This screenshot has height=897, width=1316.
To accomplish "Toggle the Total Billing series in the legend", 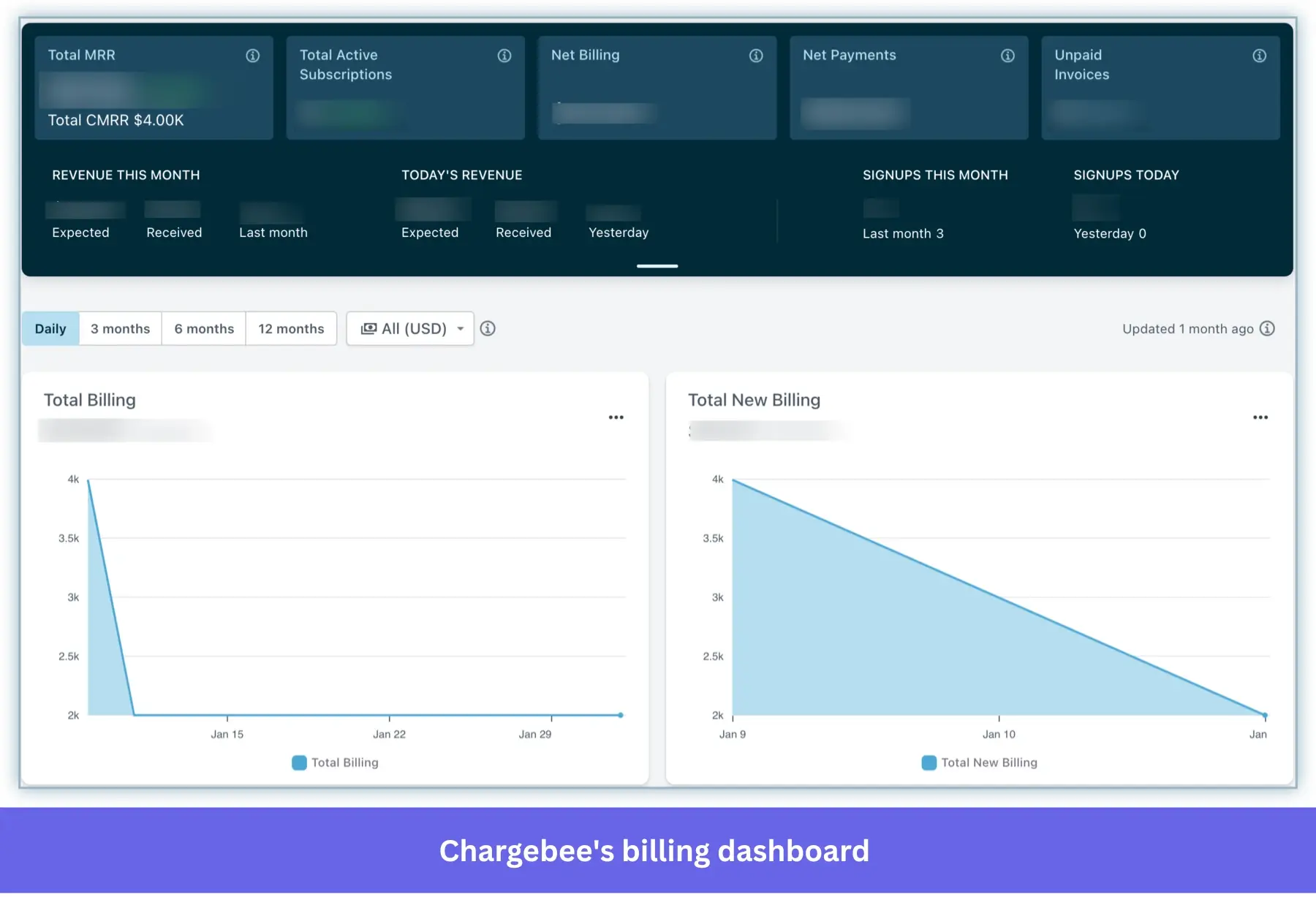I will pyautogui.click(x=334, y=762).
